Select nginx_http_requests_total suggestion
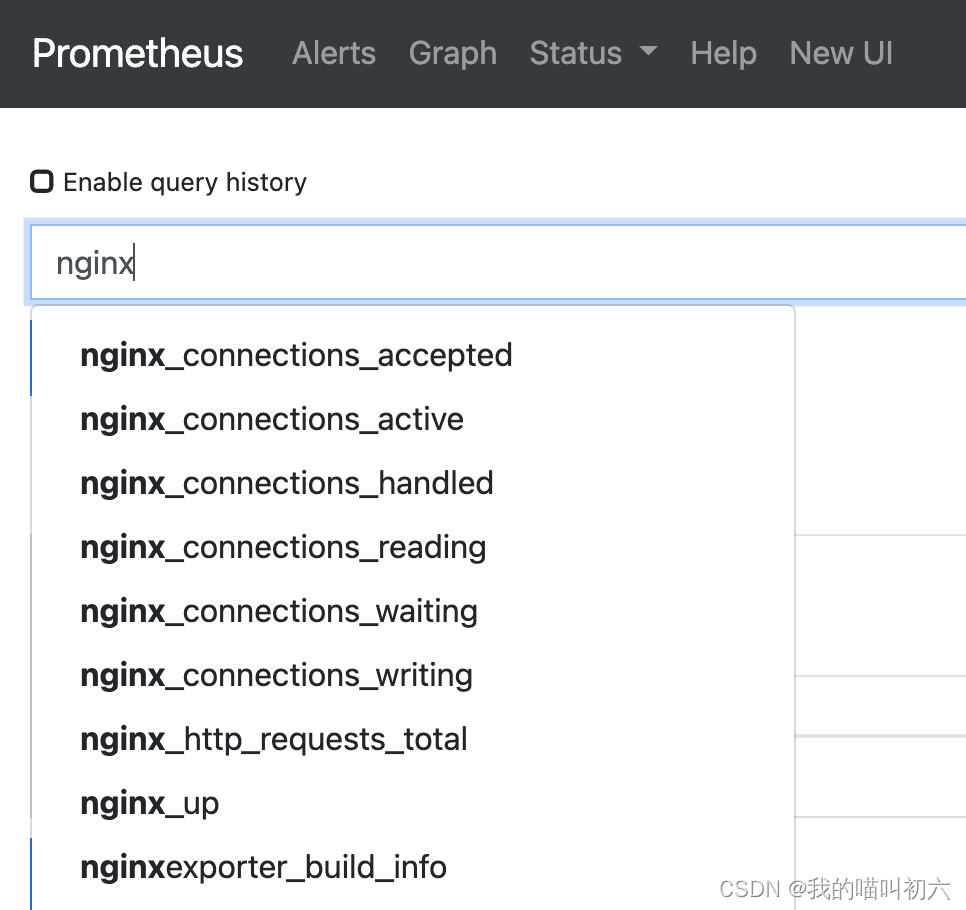Viewport: 966px width, 910px height. (x=274, y=739)
